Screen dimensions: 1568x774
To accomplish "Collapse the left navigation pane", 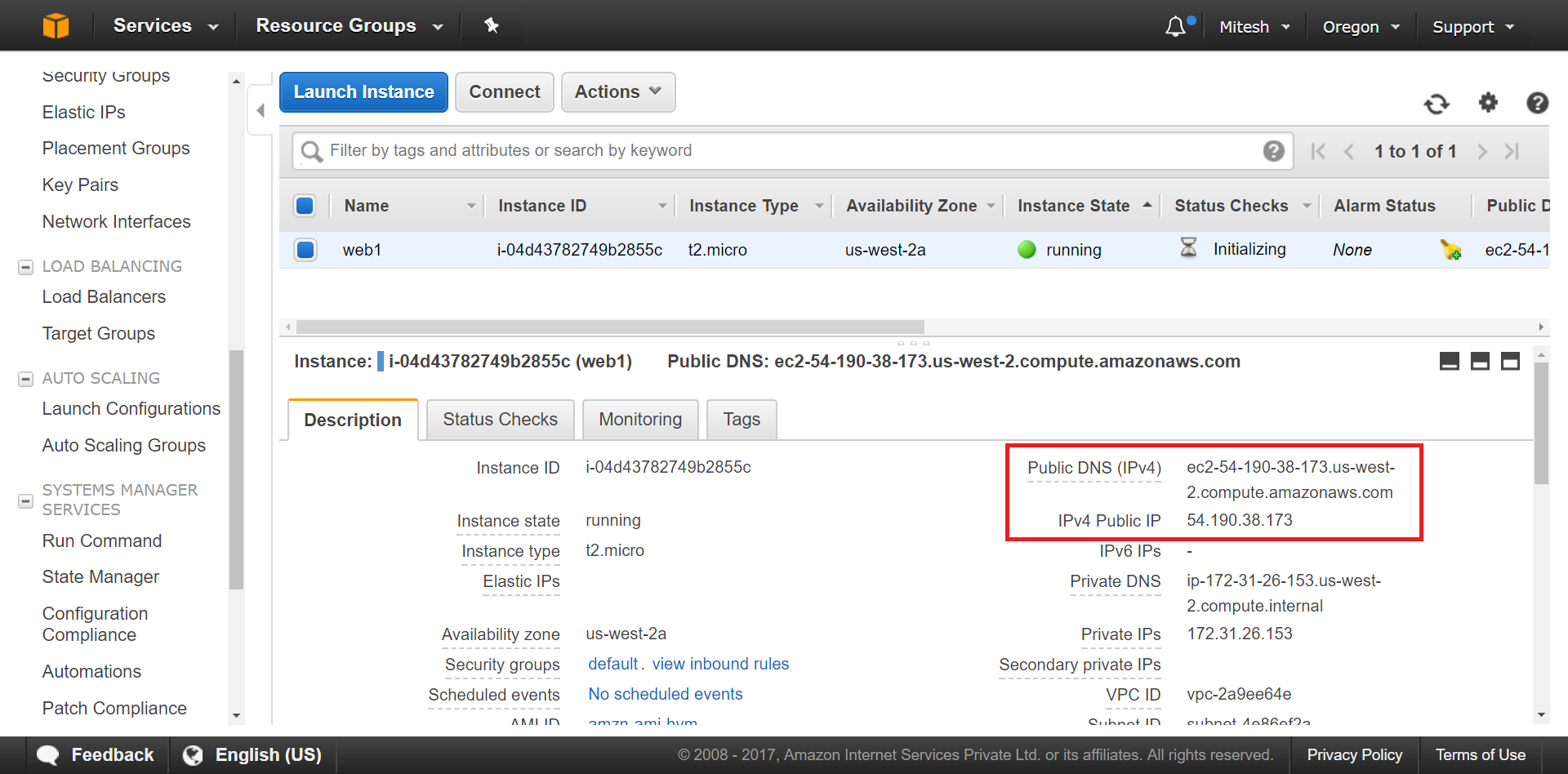I will 261,110.
